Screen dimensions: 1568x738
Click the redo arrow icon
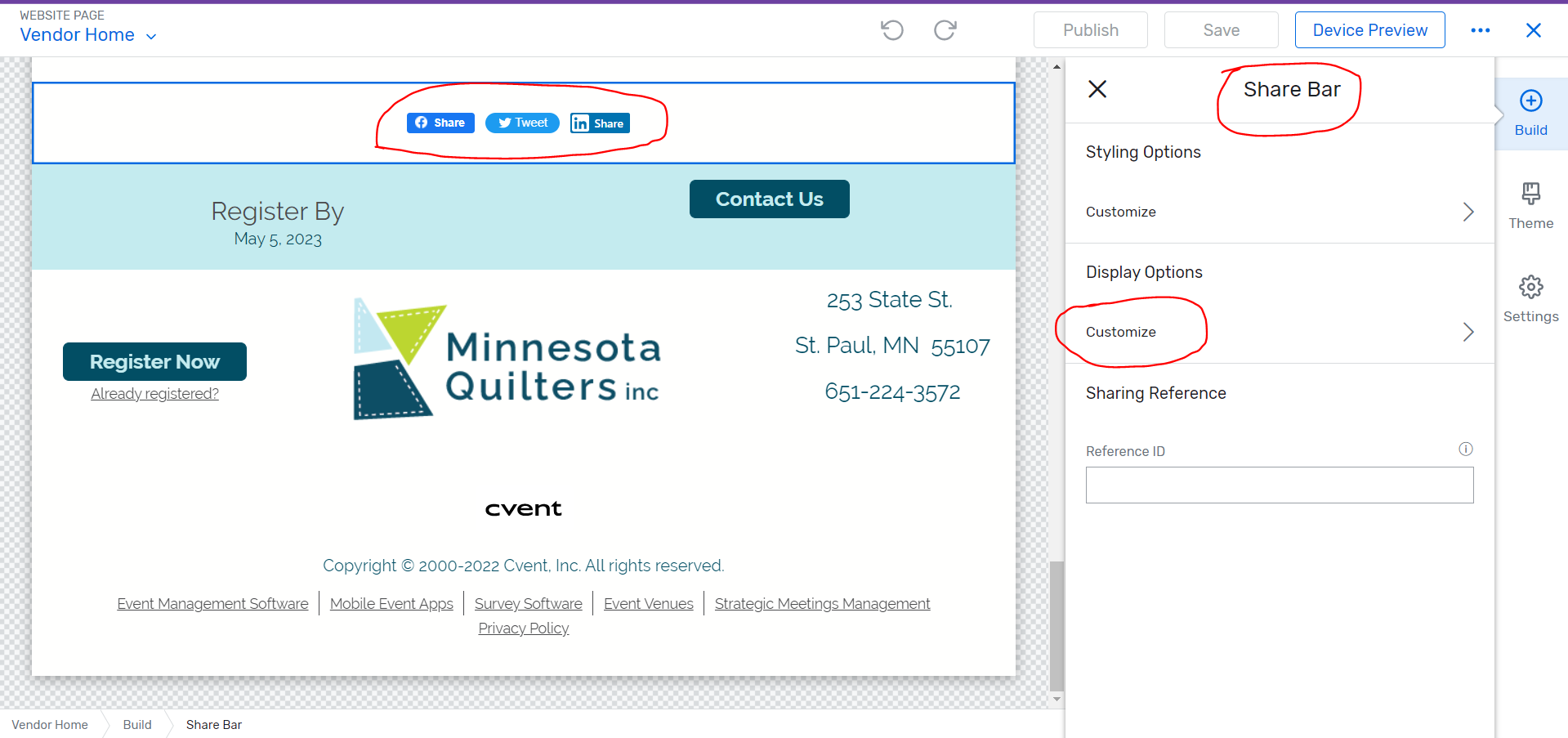[945, 30]
